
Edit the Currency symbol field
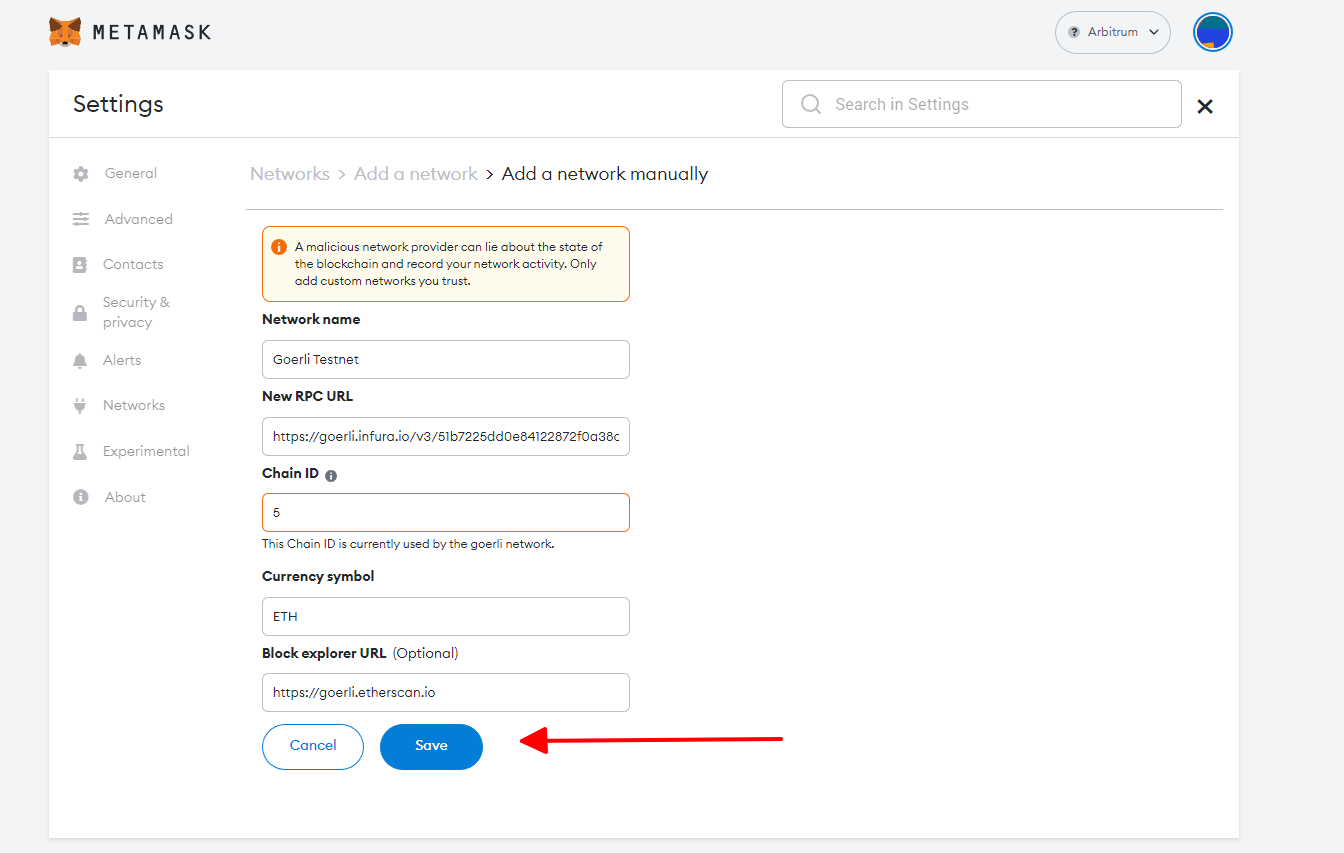tap(446, 616)
